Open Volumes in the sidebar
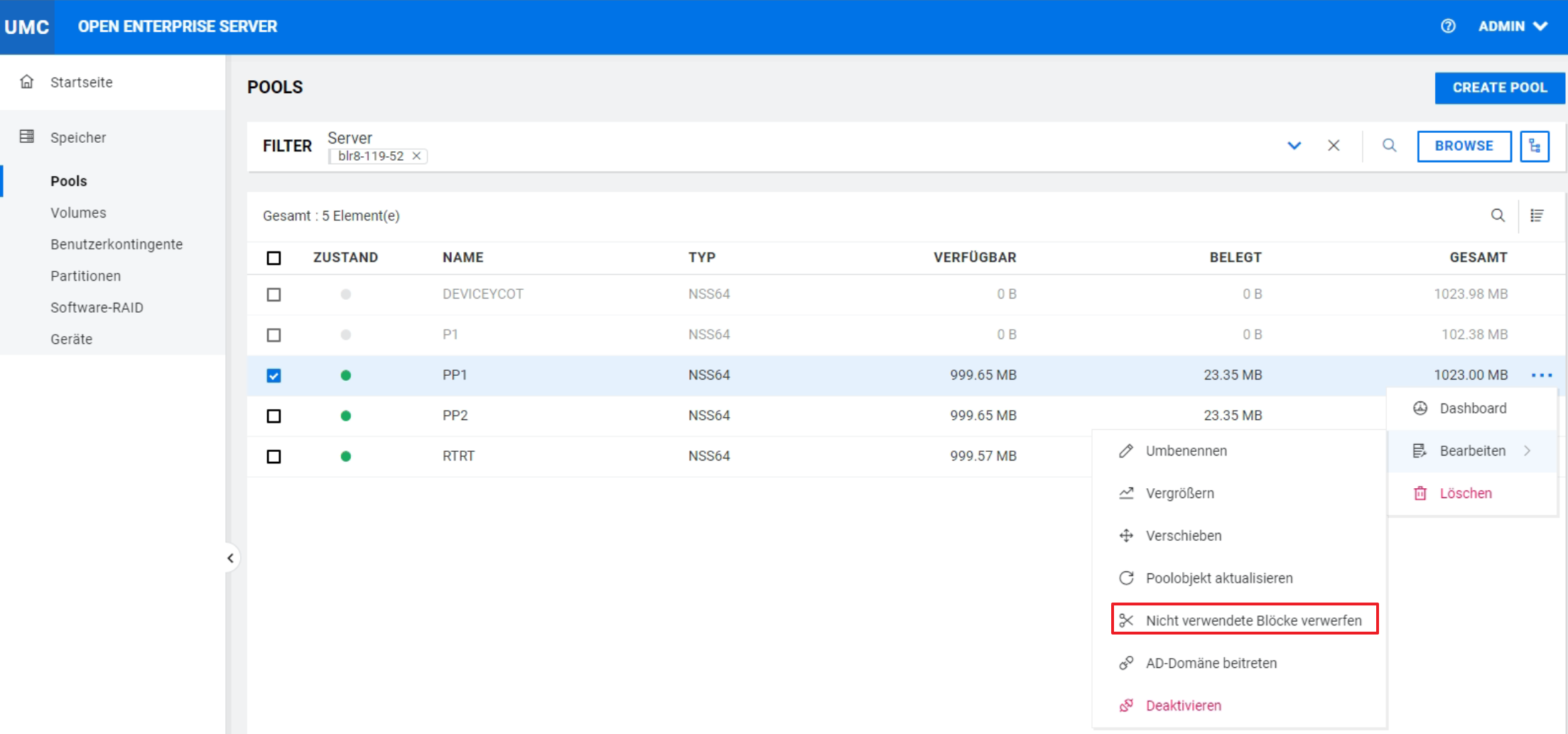 click(x=78, y=212)
